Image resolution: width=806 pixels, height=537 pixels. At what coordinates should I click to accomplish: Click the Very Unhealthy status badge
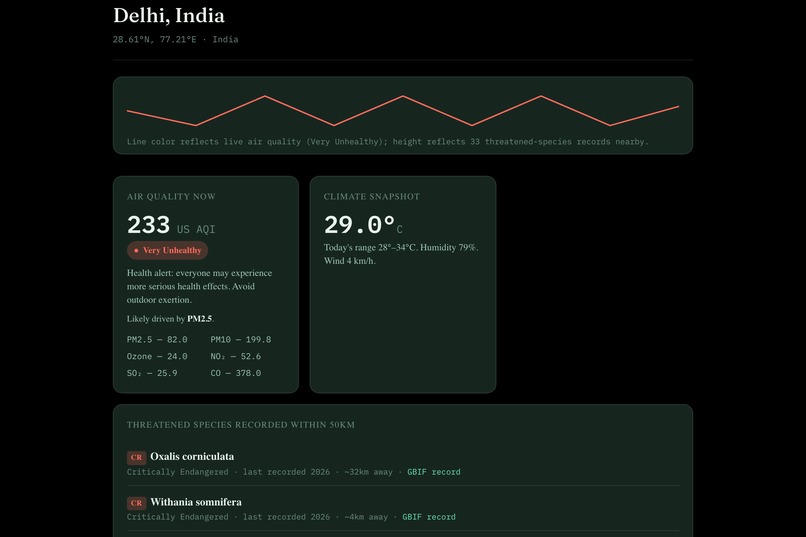pyautogui.click(x=168, y=250)
